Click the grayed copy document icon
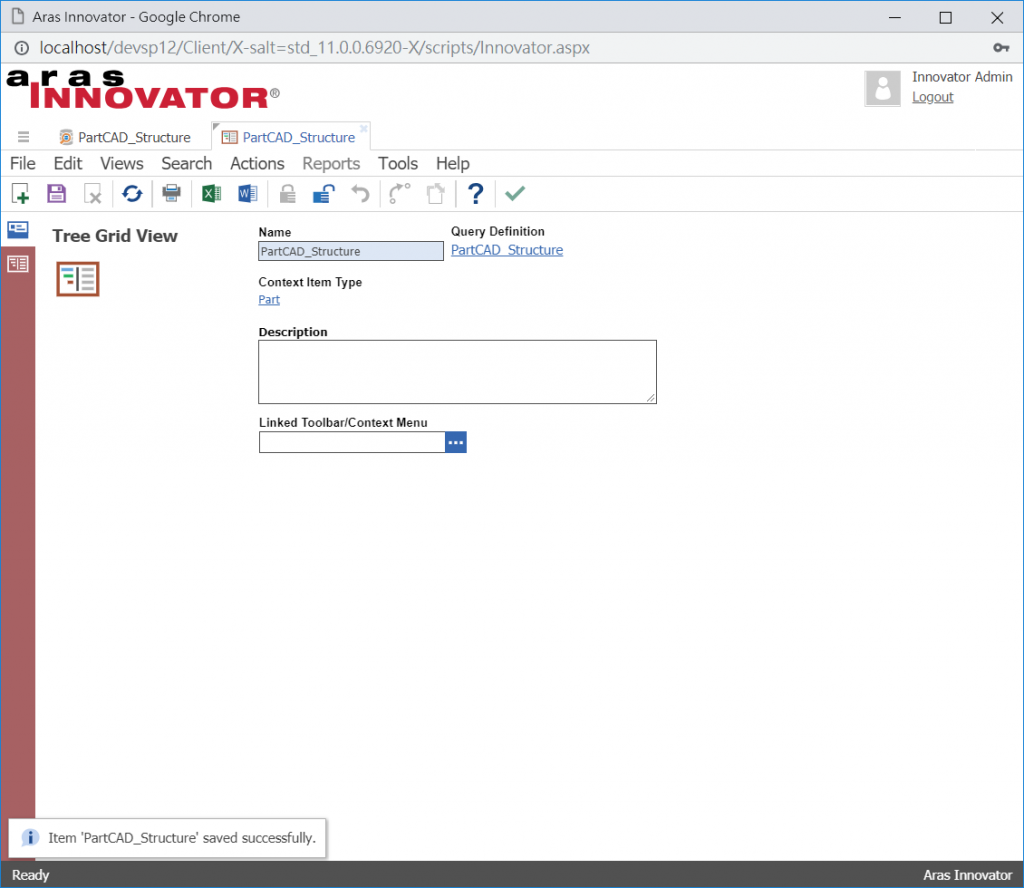Viewport: 1024px width, 888px height. click(x=436, y=194)
